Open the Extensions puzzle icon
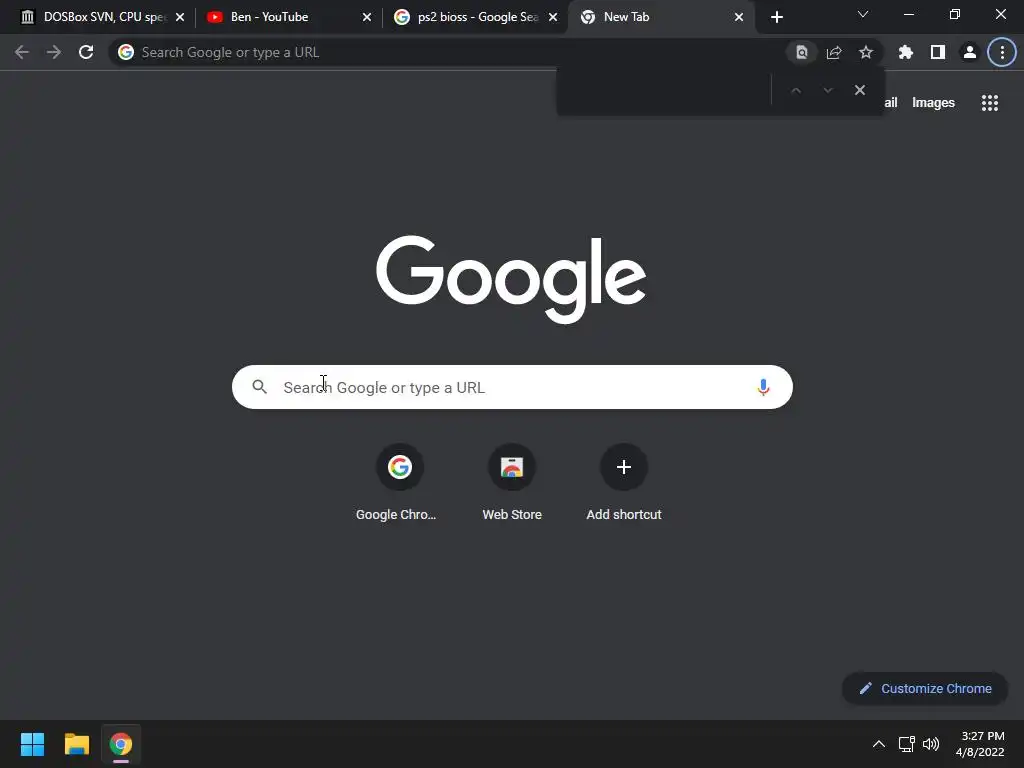Screen dimensions: 1024x768 coord(906,52)
